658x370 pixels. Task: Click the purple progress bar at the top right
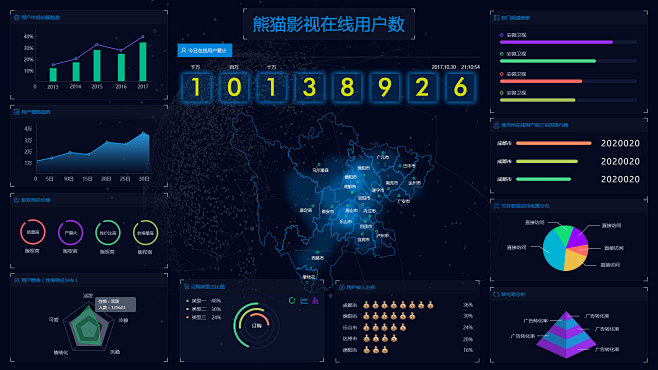coord(556,42)
